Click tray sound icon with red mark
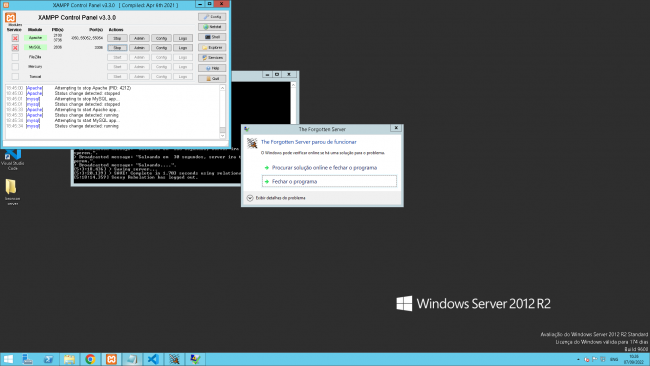Viewport: 650px width, 366px height. (x=586, y=359)
